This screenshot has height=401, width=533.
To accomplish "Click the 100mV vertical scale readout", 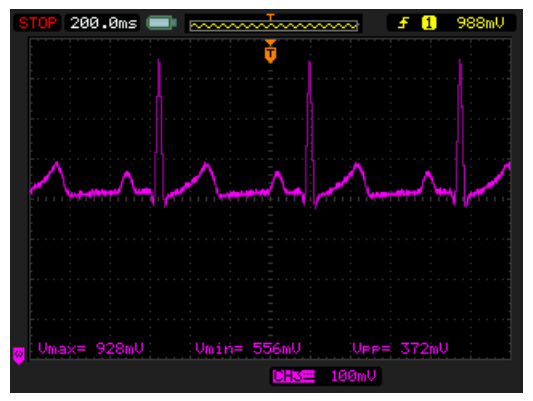I will coord(353,376).
